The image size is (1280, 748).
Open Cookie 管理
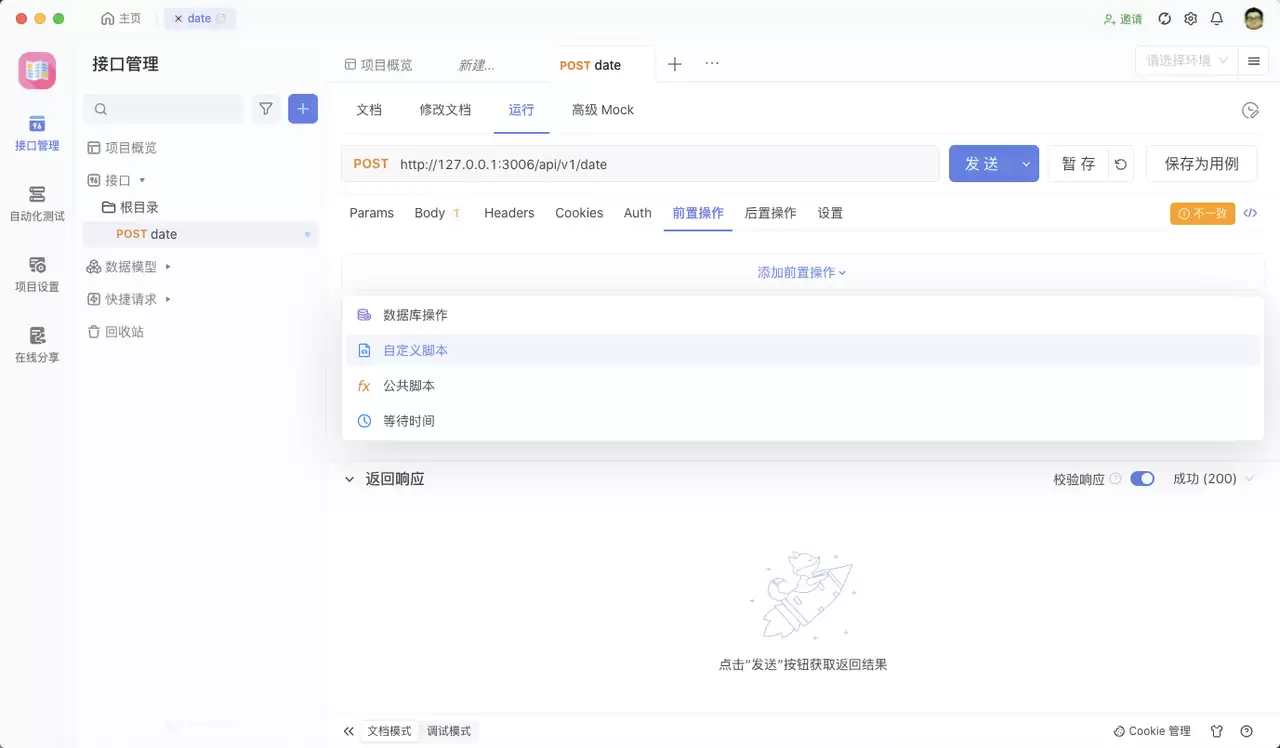point(1151,731)
